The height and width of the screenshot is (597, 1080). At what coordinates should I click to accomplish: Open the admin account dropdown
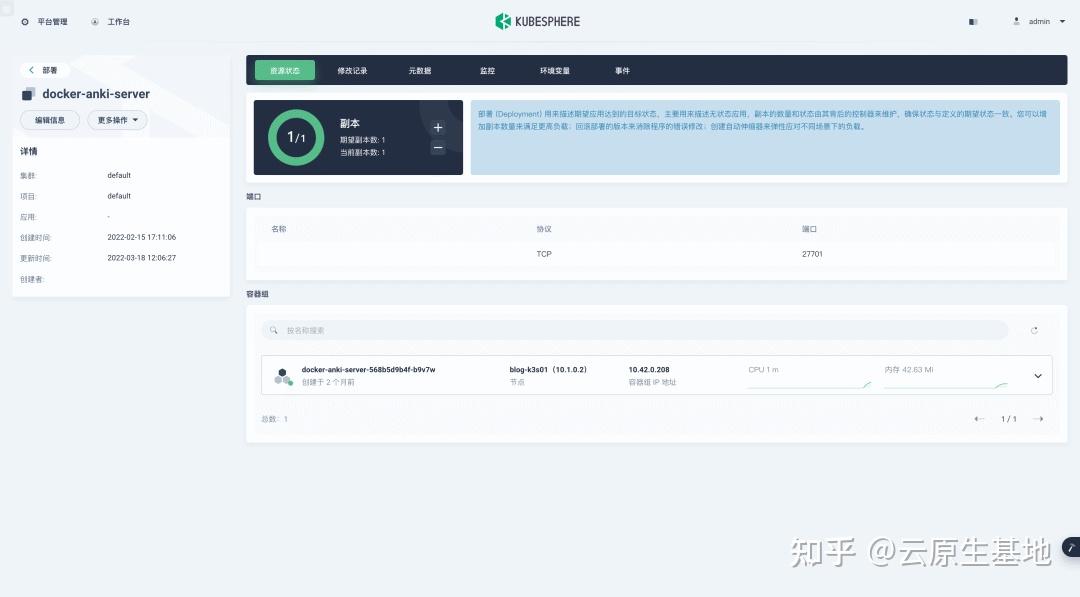[x=1038, y=21]
